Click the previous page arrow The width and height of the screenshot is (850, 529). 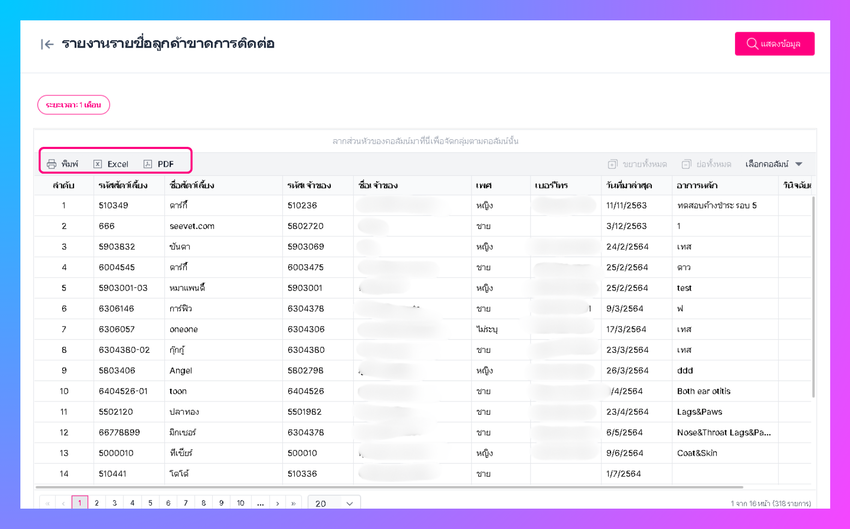click(x=63, y=503)
